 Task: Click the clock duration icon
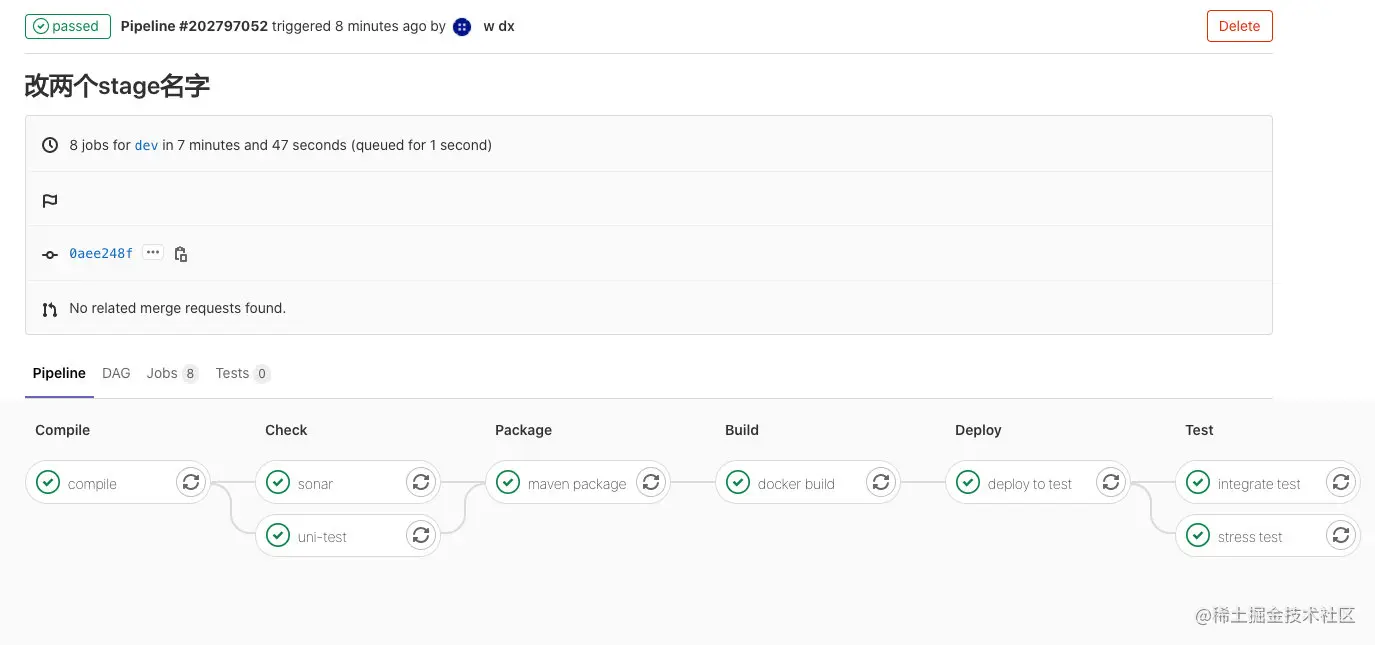50,145
